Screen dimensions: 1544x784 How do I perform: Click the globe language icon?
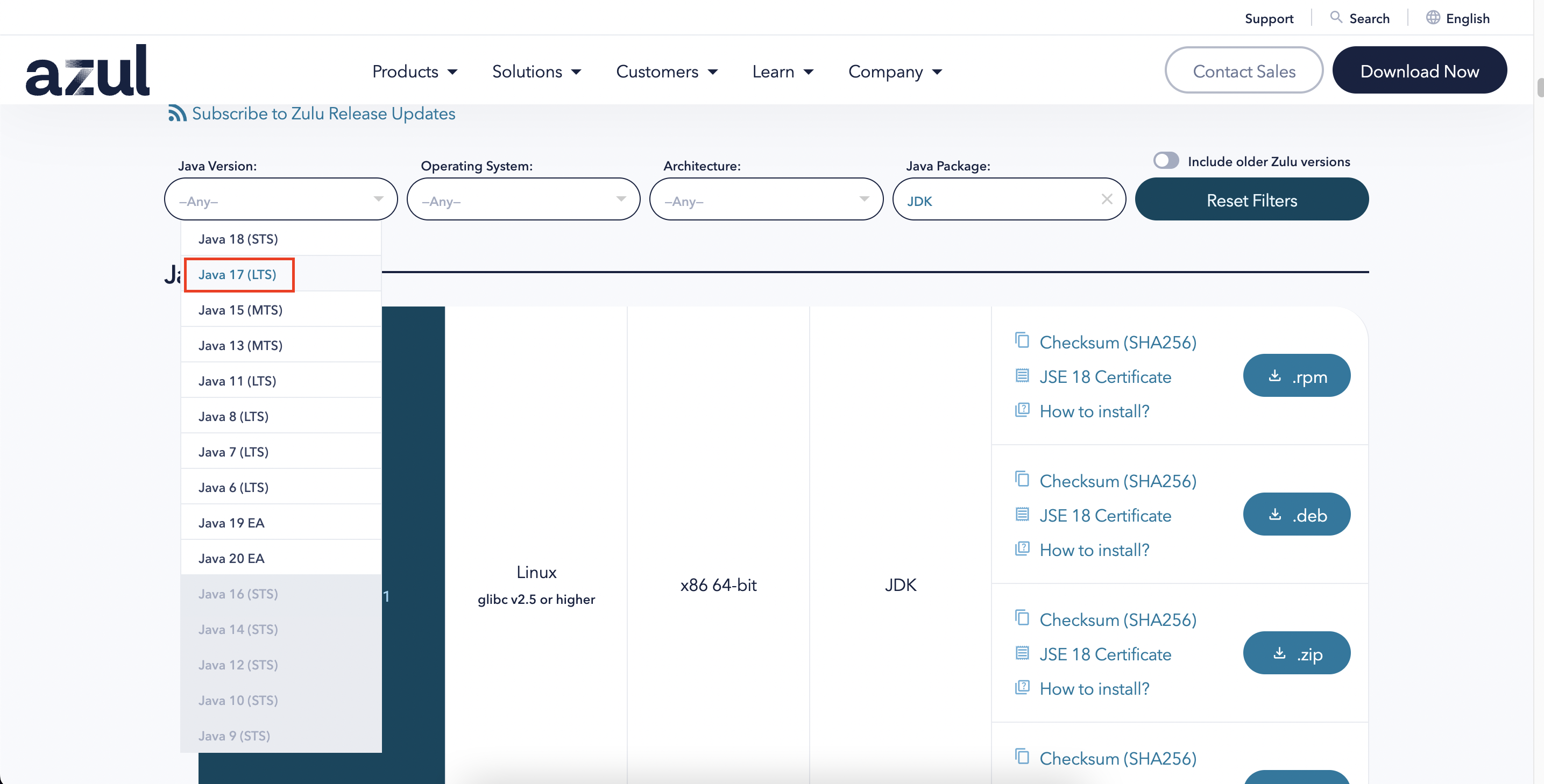click(1433, 17)
